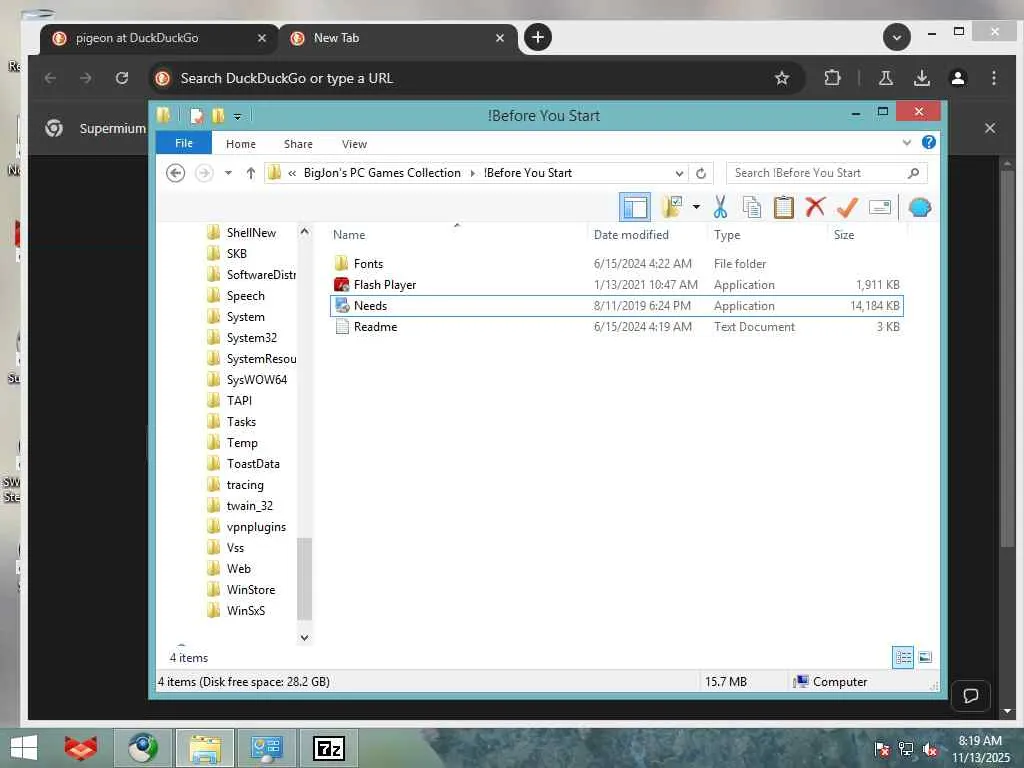Select the Needs application file

[x=617, y=306]
